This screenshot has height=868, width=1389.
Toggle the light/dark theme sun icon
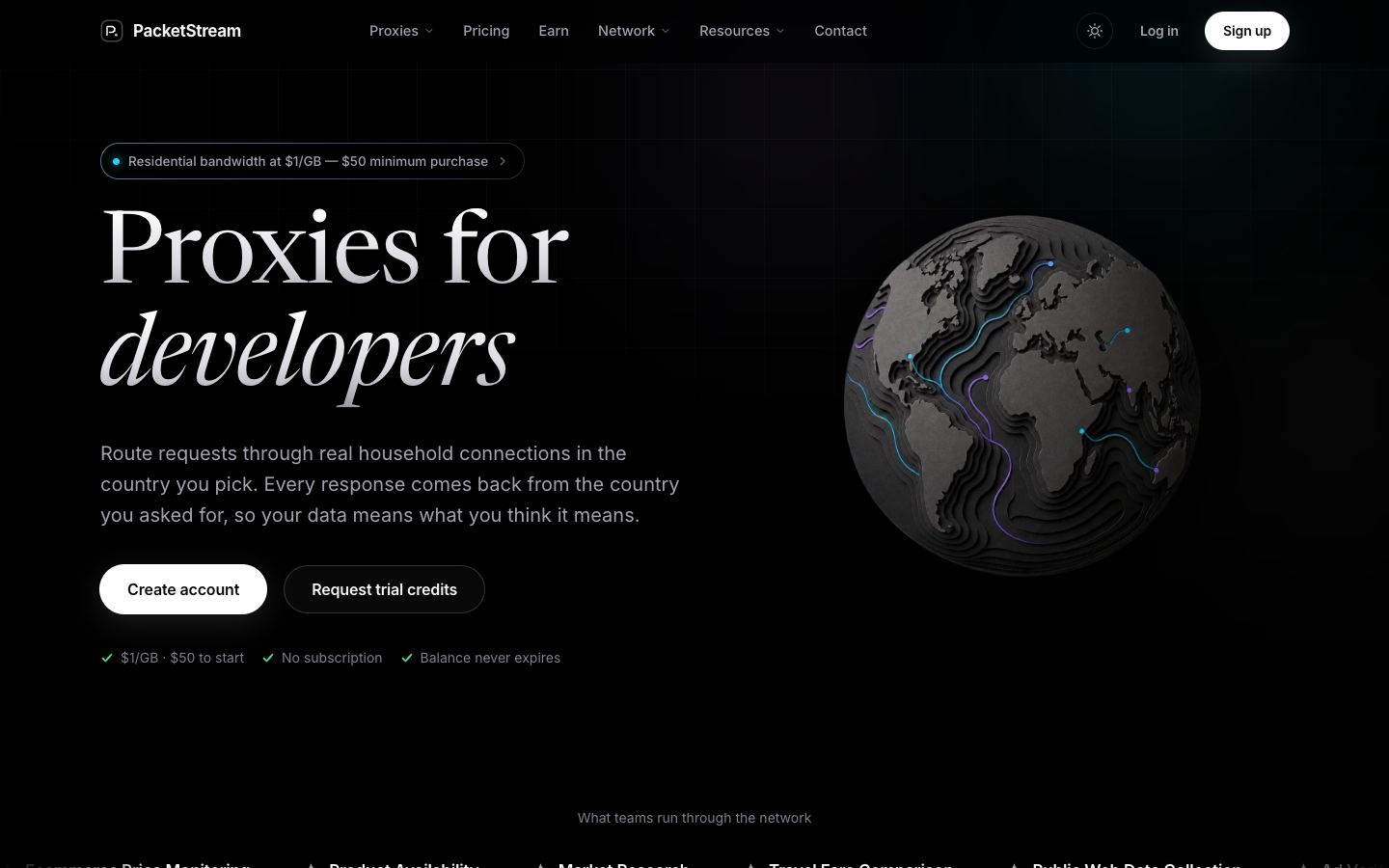pos(1095,31)
